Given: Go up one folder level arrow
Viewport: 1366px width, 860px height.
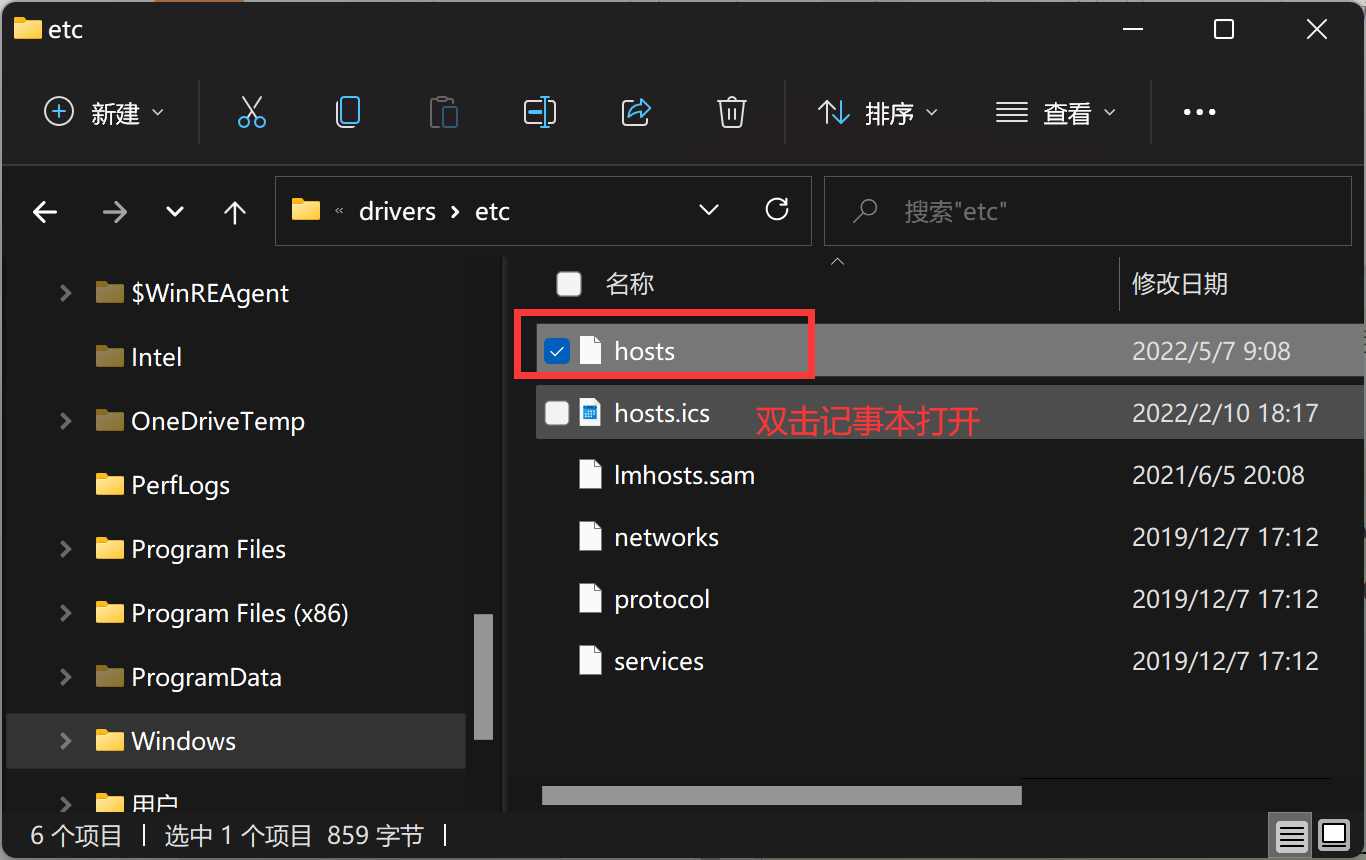Looking at the screenshot, I should coord(235,212).
